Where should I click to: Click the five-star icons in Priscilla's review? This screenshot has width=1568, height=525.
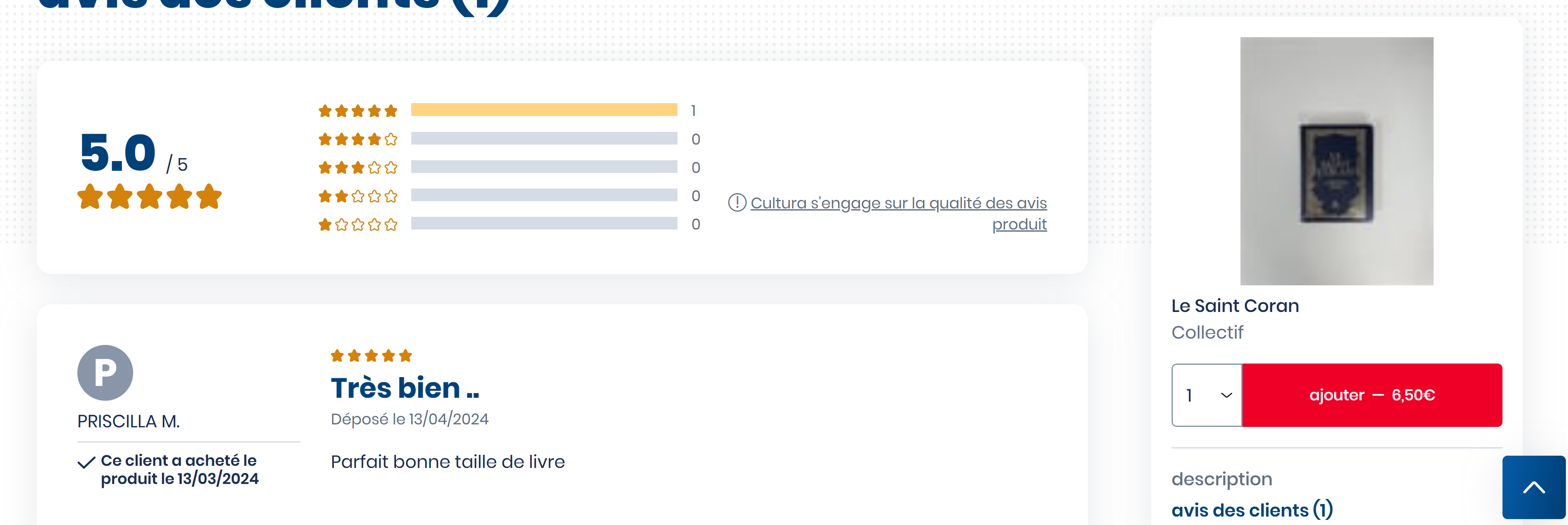[x=372, y=355]
